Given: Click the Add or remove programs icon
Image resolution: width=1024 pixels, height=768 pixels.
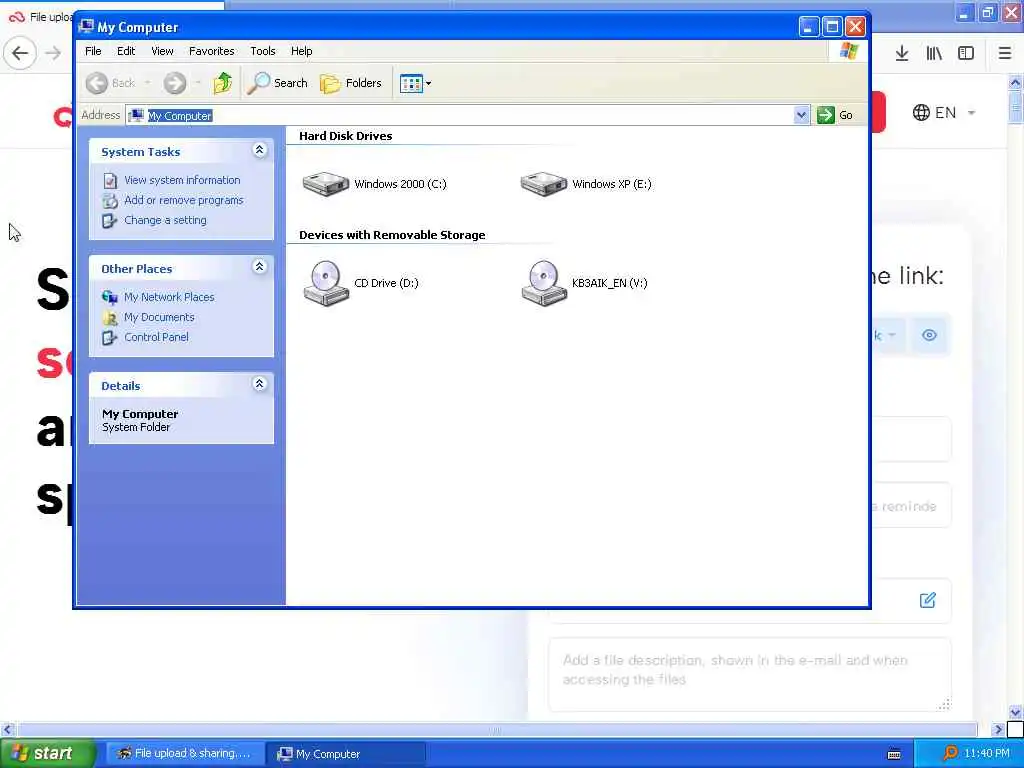Looking at the screenshot, I should tap(110, 200).
